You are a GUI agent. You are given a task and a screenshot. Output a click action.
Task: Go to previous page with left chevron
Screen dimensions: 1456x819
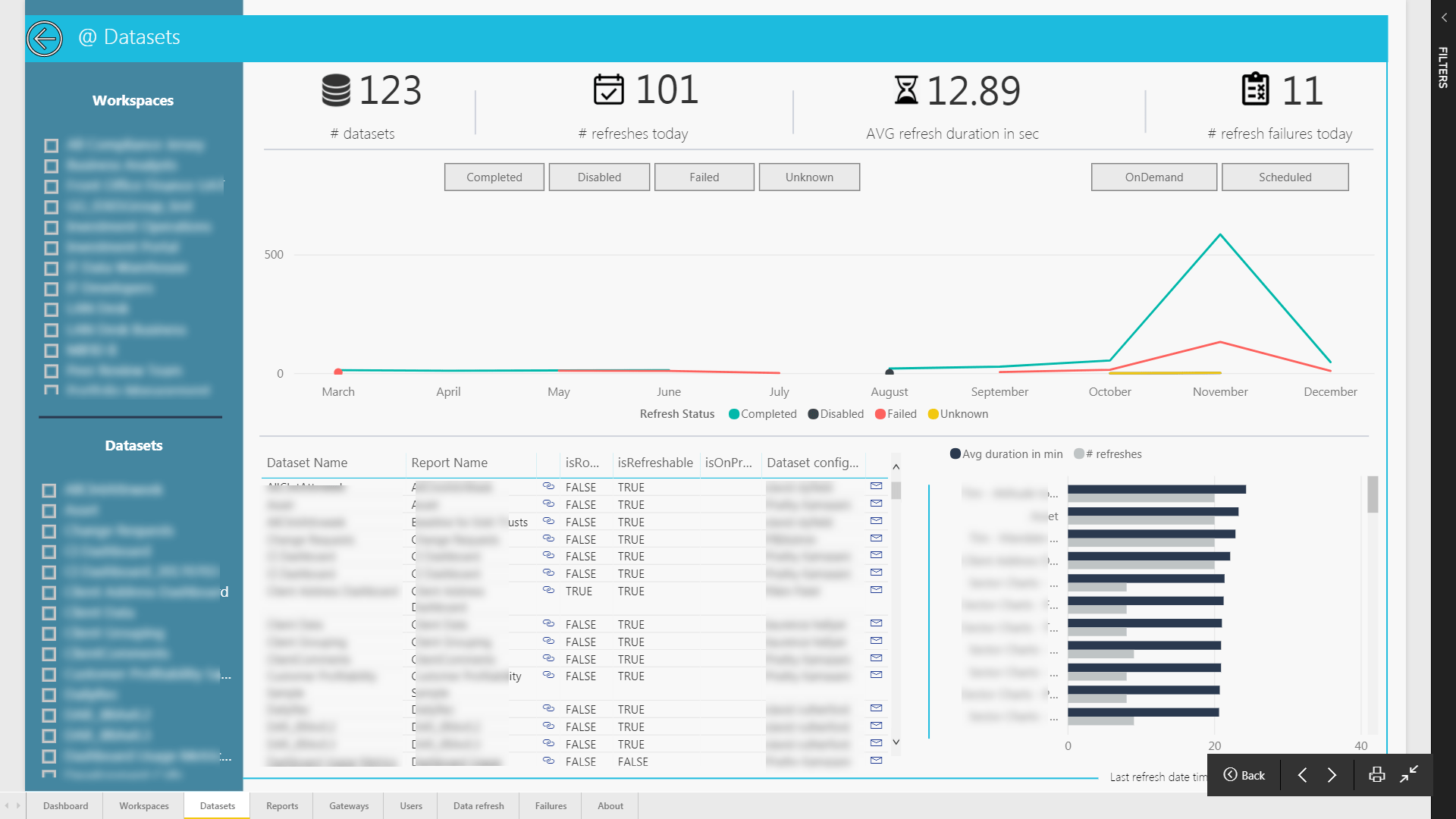(x=1302, y=774)
